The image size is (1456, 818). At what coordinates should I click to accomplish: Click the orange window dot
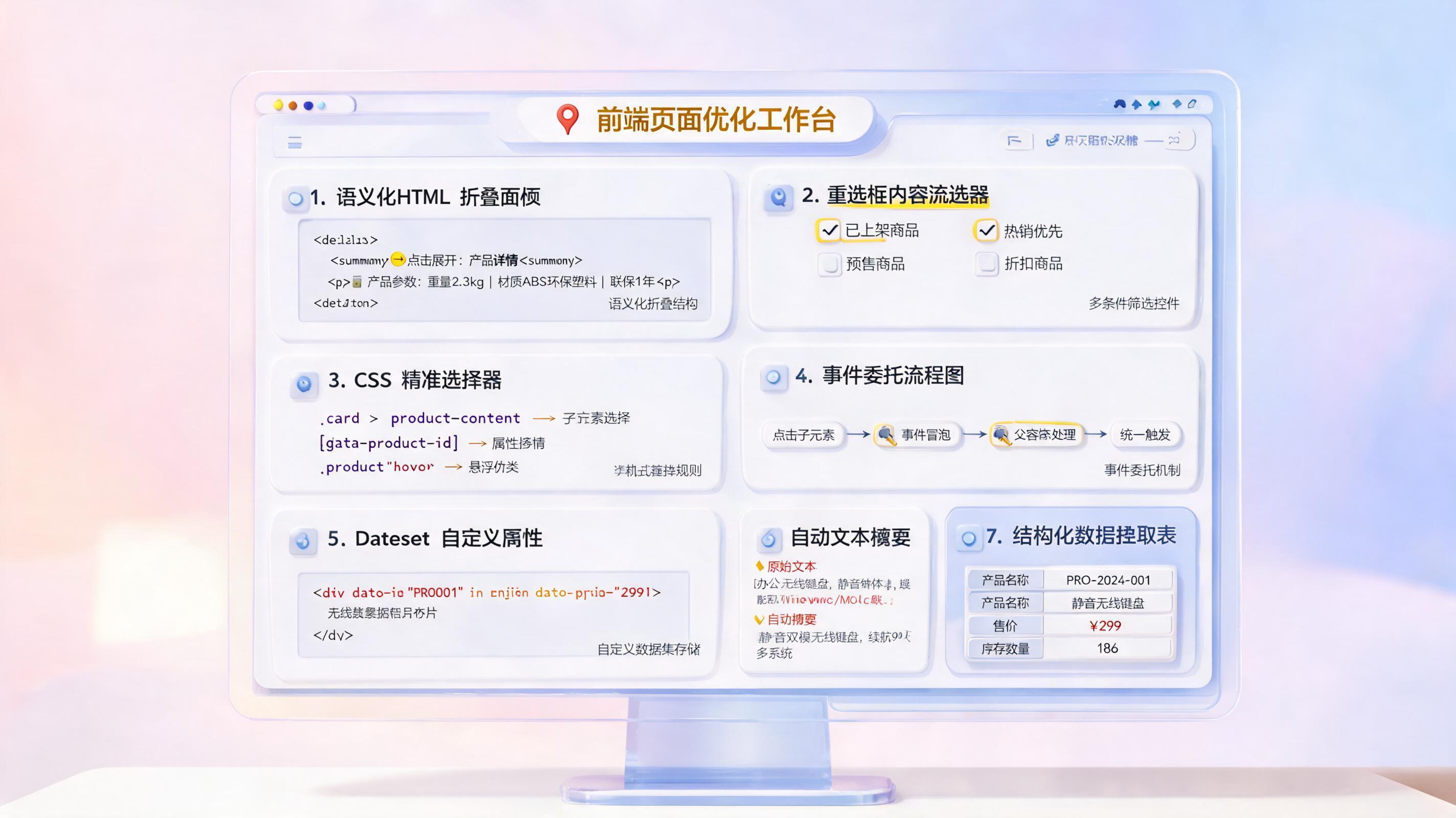coord(293,105)
